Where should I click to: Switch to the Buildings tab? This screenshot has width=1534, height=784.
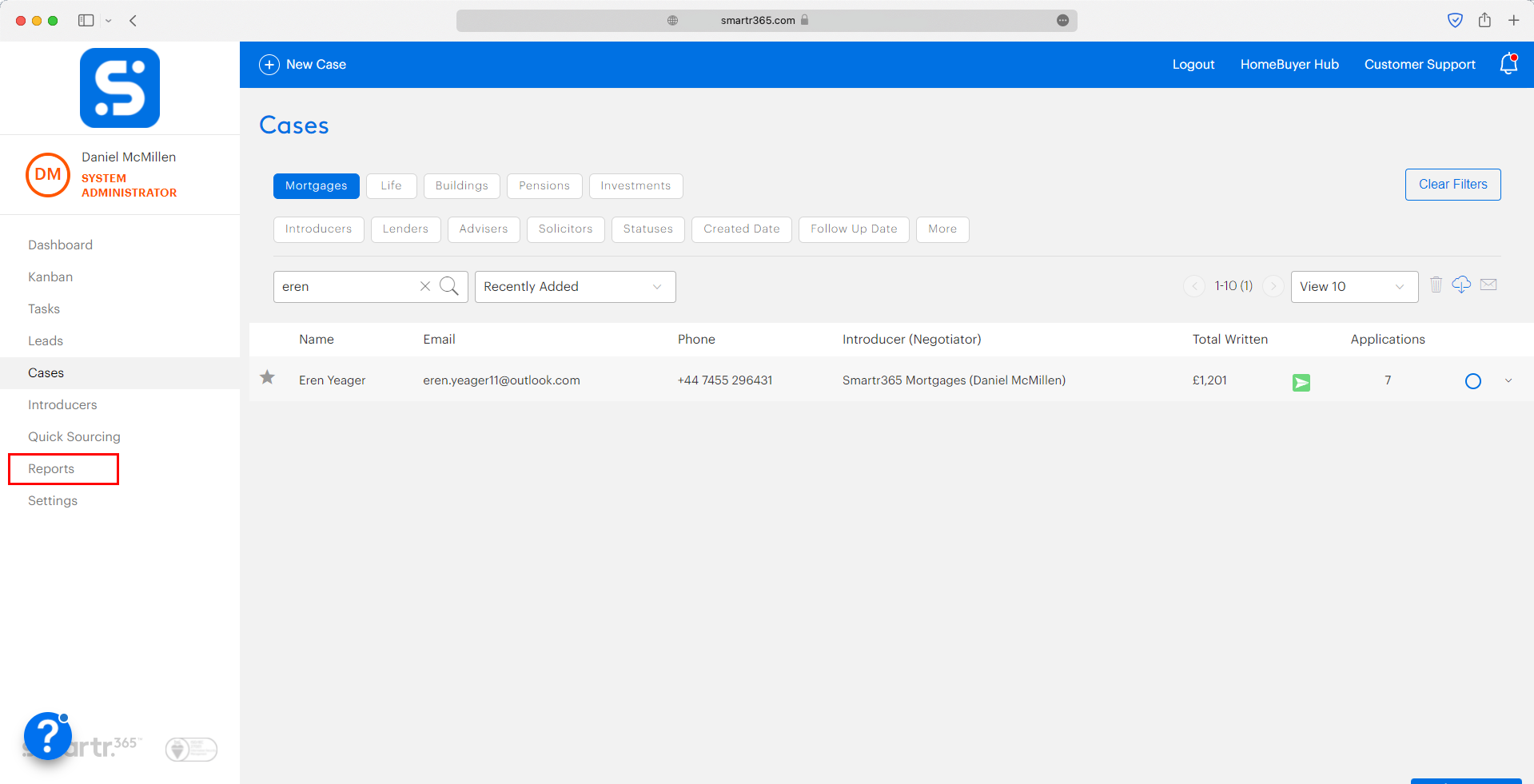(x=462, y=186)
